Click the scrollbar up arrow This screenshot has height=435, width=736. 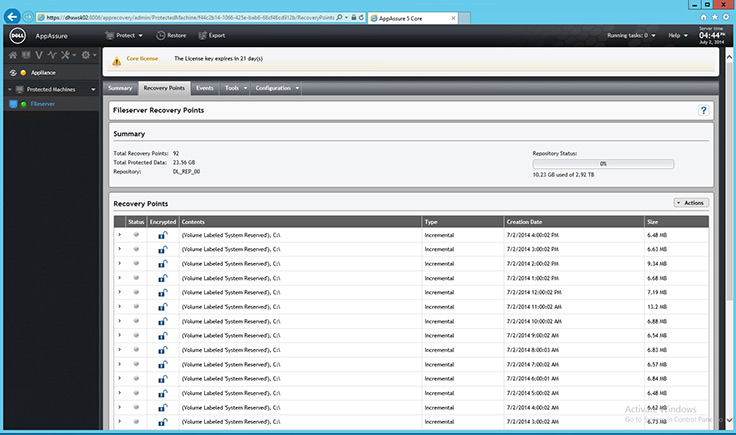(x=729, y=57)
